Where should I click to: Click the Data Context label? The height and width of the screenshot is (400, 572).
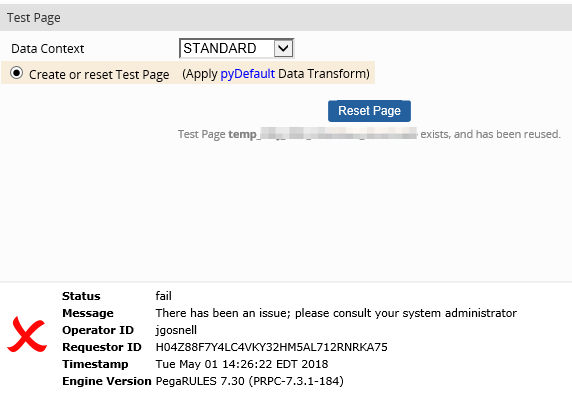47,48
